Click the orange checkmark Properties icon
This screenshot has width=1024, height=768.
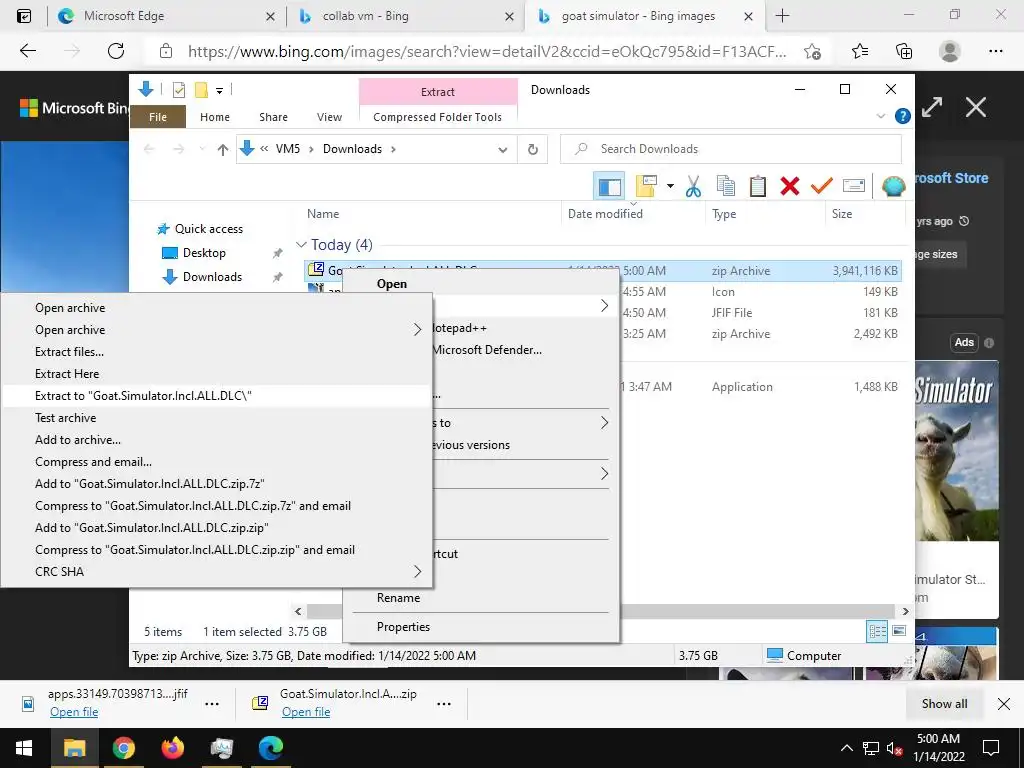(x=822, y=186)
